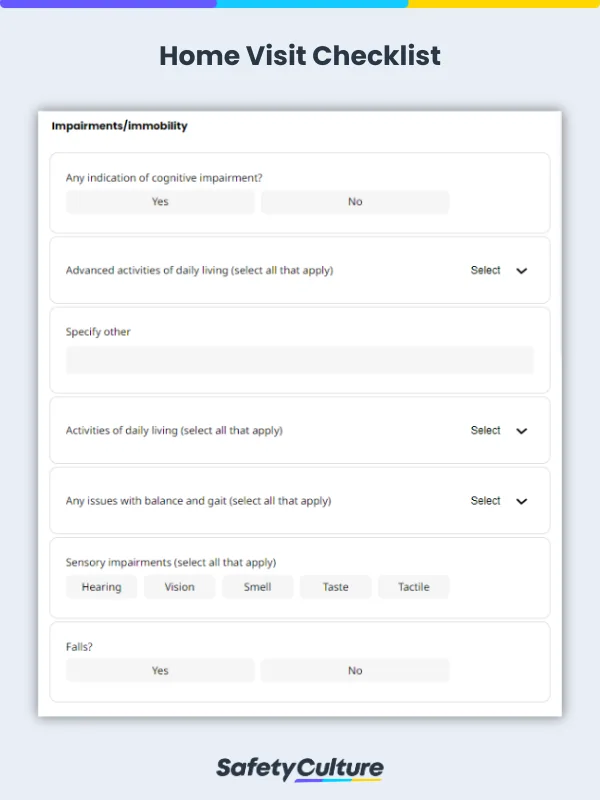Select No for the Falls question
This screenshot has height=800, width=600.
click(355, 671)
